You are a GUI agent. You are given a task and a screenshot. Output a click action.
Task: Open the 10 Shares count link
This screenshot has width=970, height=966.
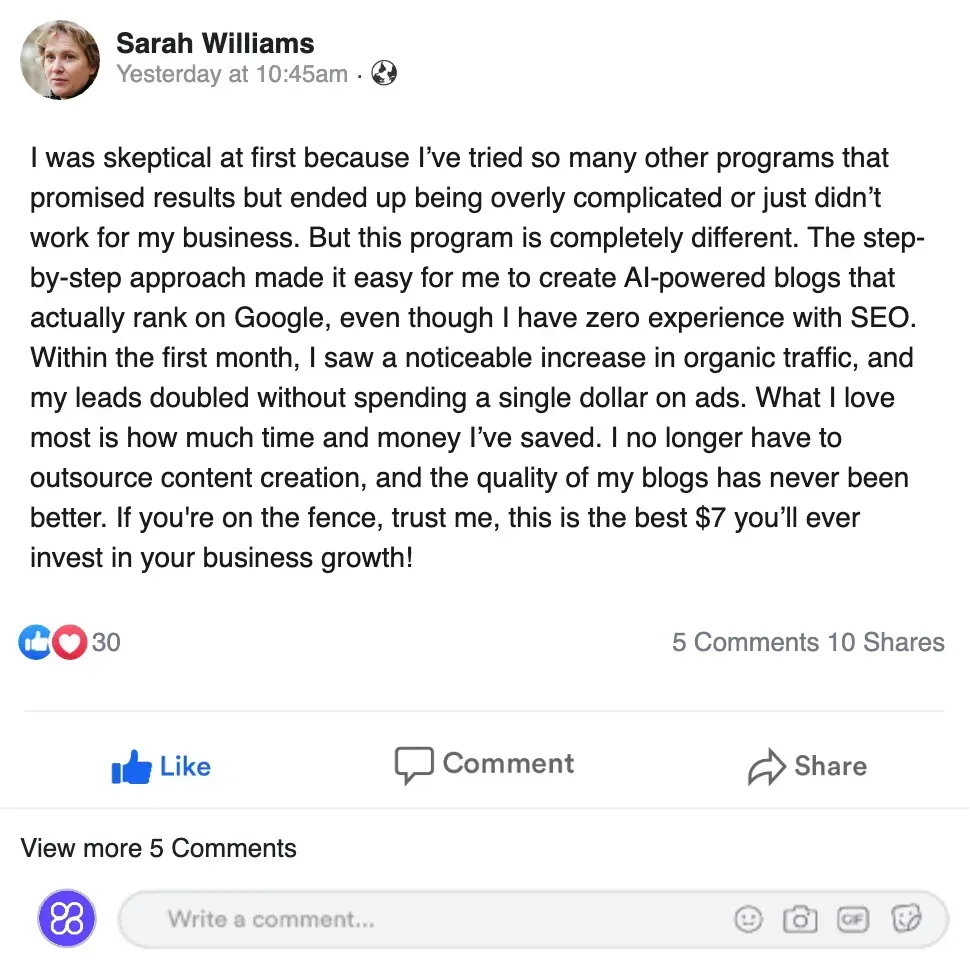click(x=886, y=642)
